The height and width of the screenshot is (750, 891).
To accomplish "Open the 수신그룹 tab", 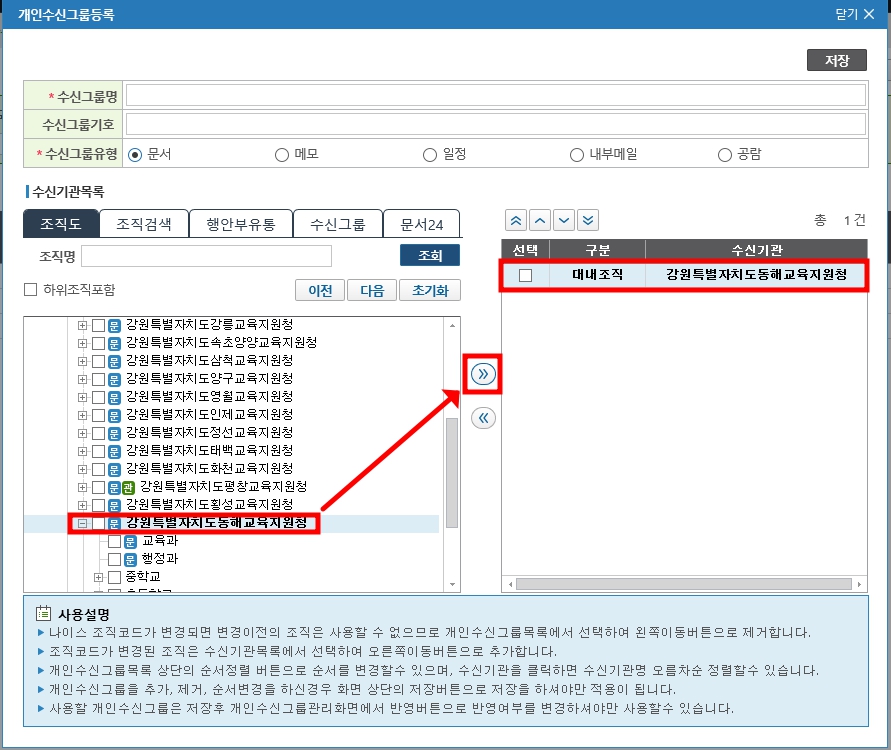I will point(338,224).
